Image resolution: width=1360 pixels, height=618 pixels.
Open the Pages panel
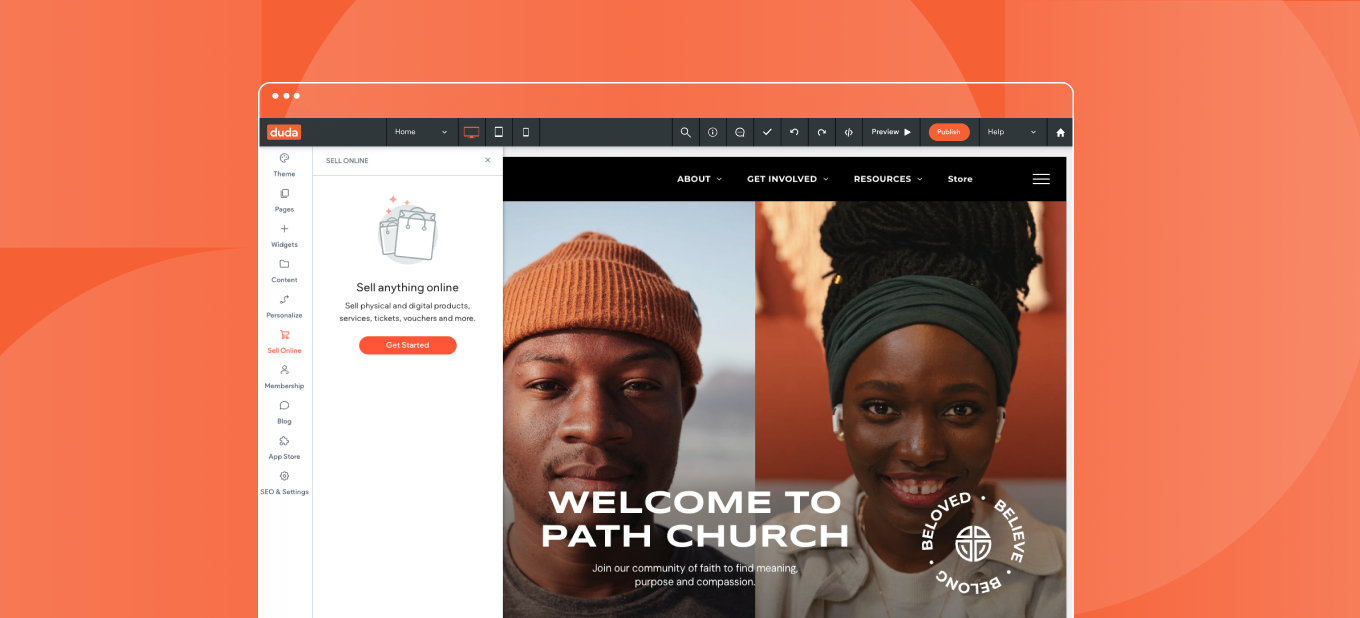284,200
